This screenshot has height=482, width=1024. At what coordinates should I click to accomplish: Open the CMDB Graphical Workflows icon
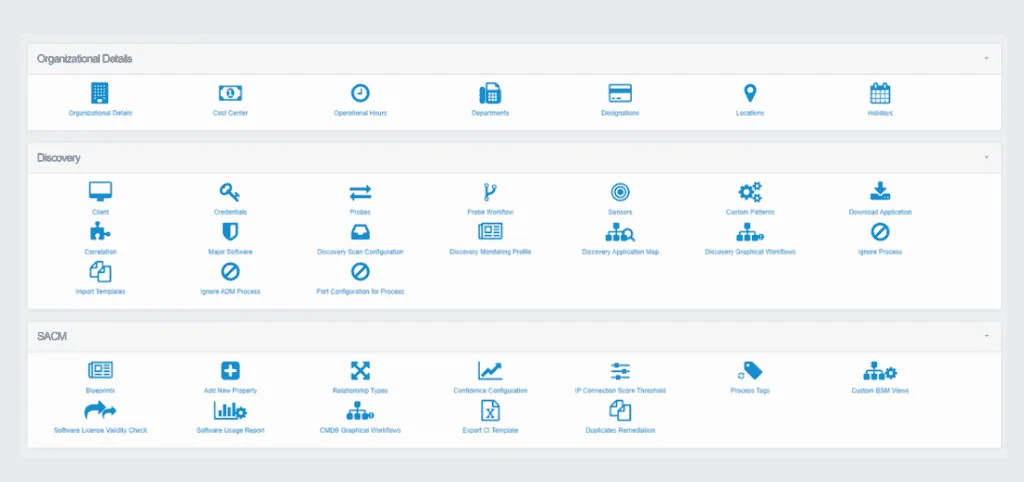(x=360, y=410)
